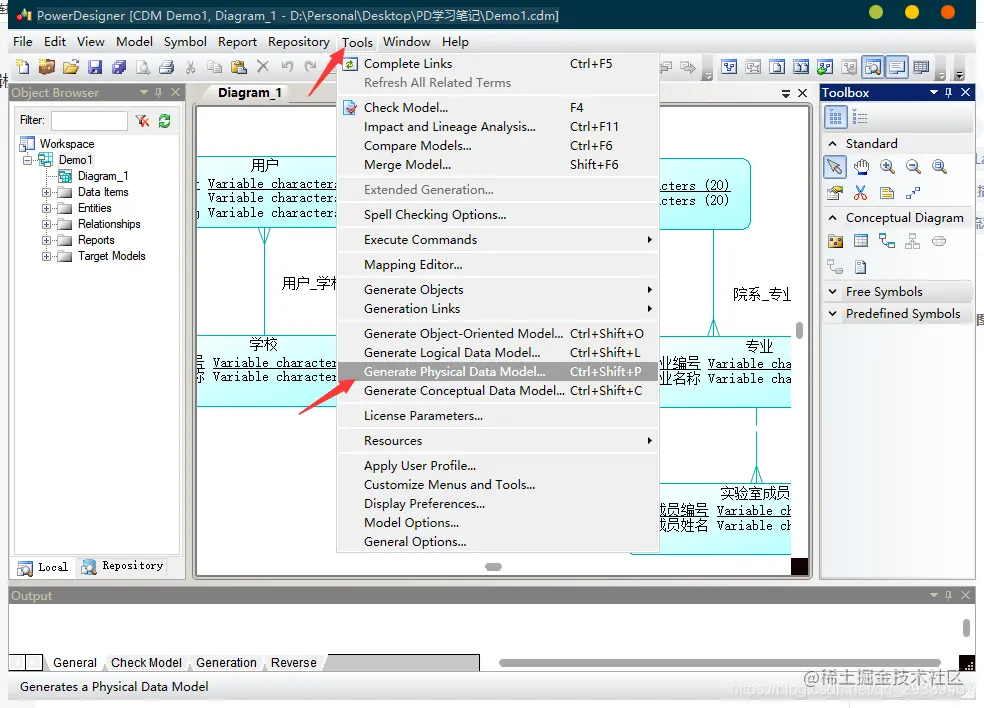Switch Toolbox to list view
Screen dimensions: 984x708
coord(860,117)
